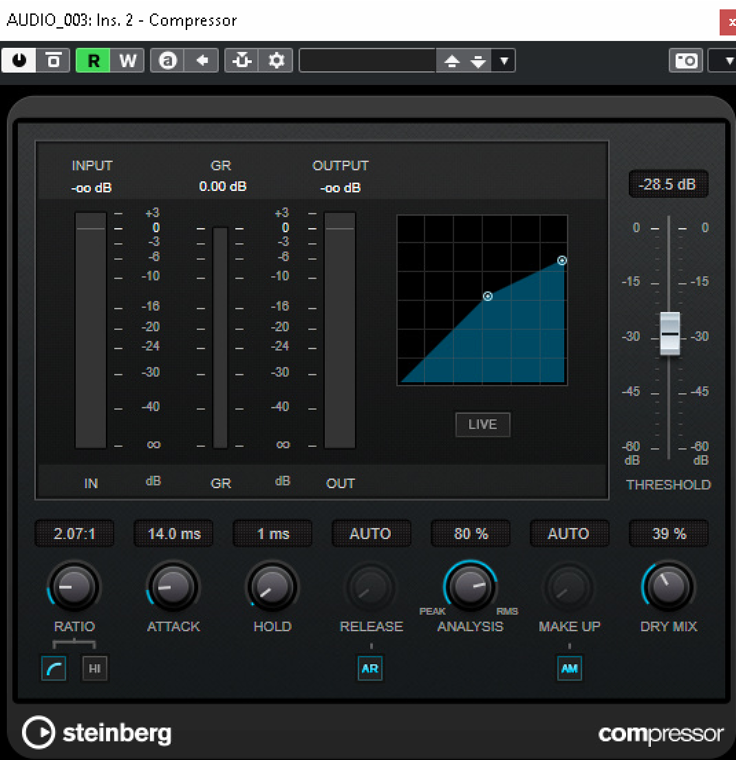Image resolution: width=736 pixels, height=760 pixels.
Task: Load previous preset with up arrow
Action: tap(451, 61)
